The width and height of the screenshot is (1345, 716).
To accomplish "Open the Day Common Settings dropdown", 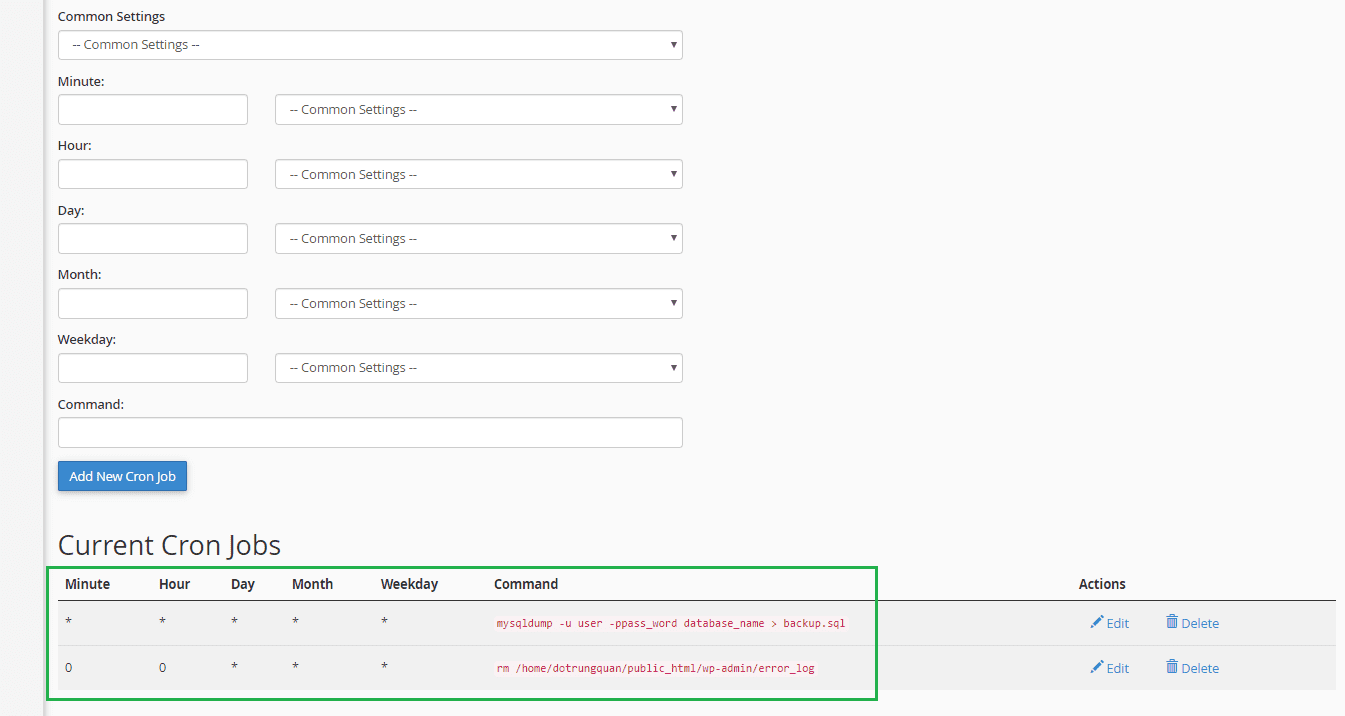I will (478, 238).
